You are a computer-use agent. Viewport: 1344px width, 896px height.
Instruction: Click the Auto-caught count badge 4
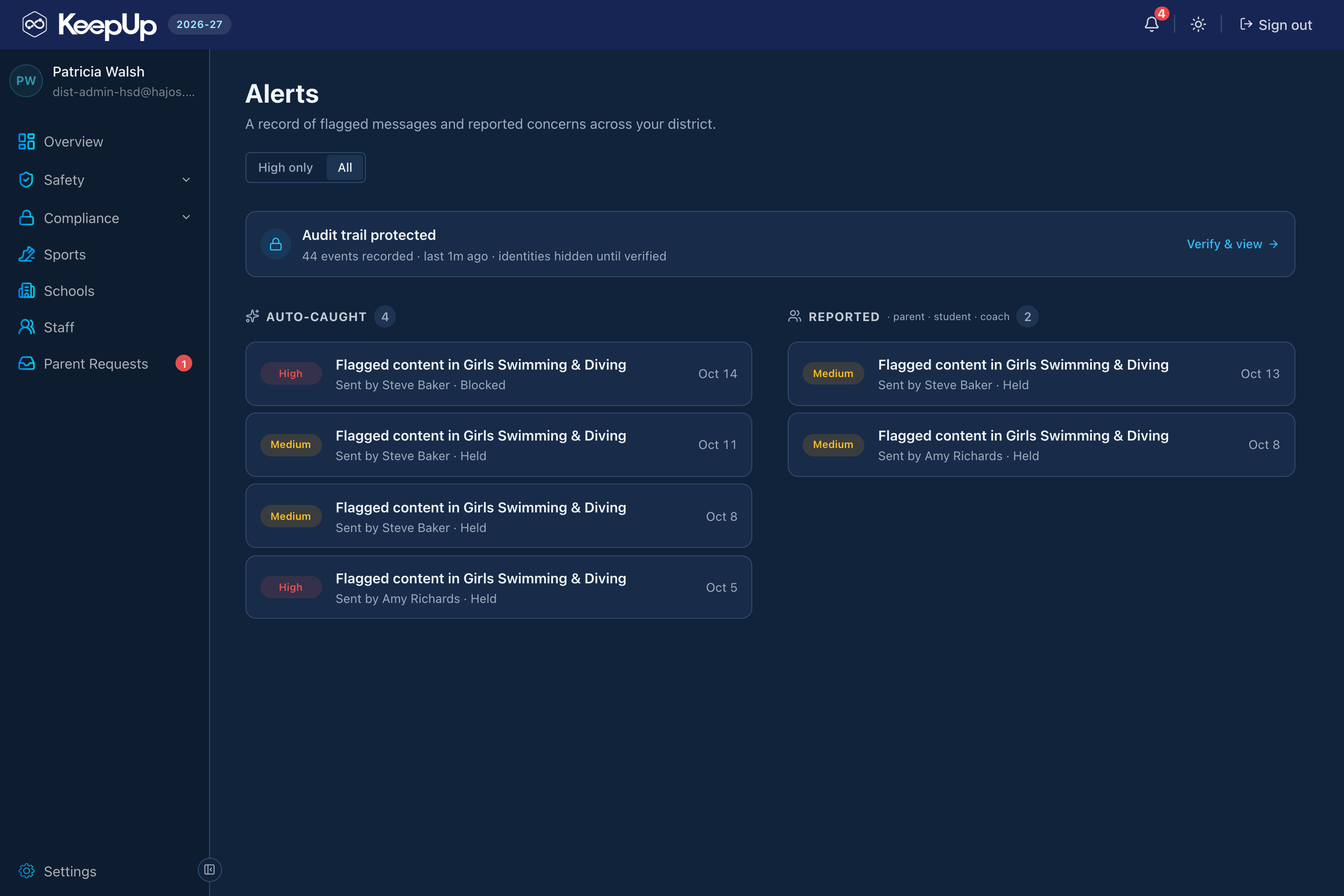[x=385, y=316]
